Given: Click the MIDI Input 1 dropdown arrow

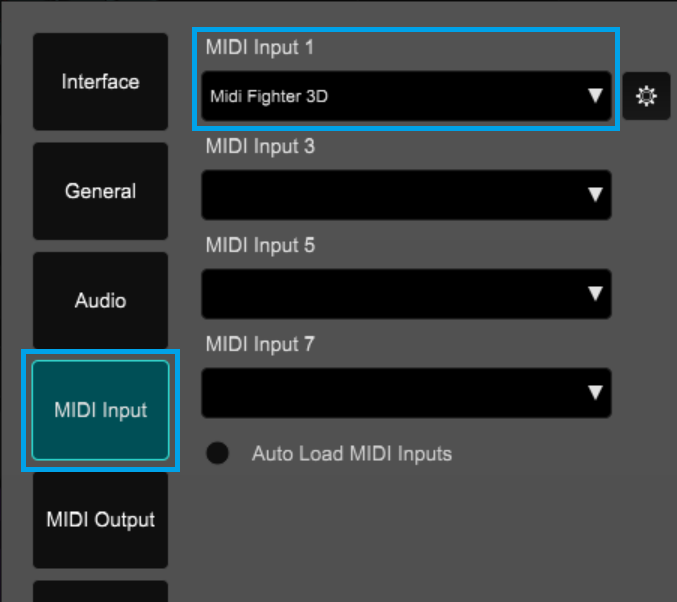Looking at the screenshot, I should (x=595, y=96).
